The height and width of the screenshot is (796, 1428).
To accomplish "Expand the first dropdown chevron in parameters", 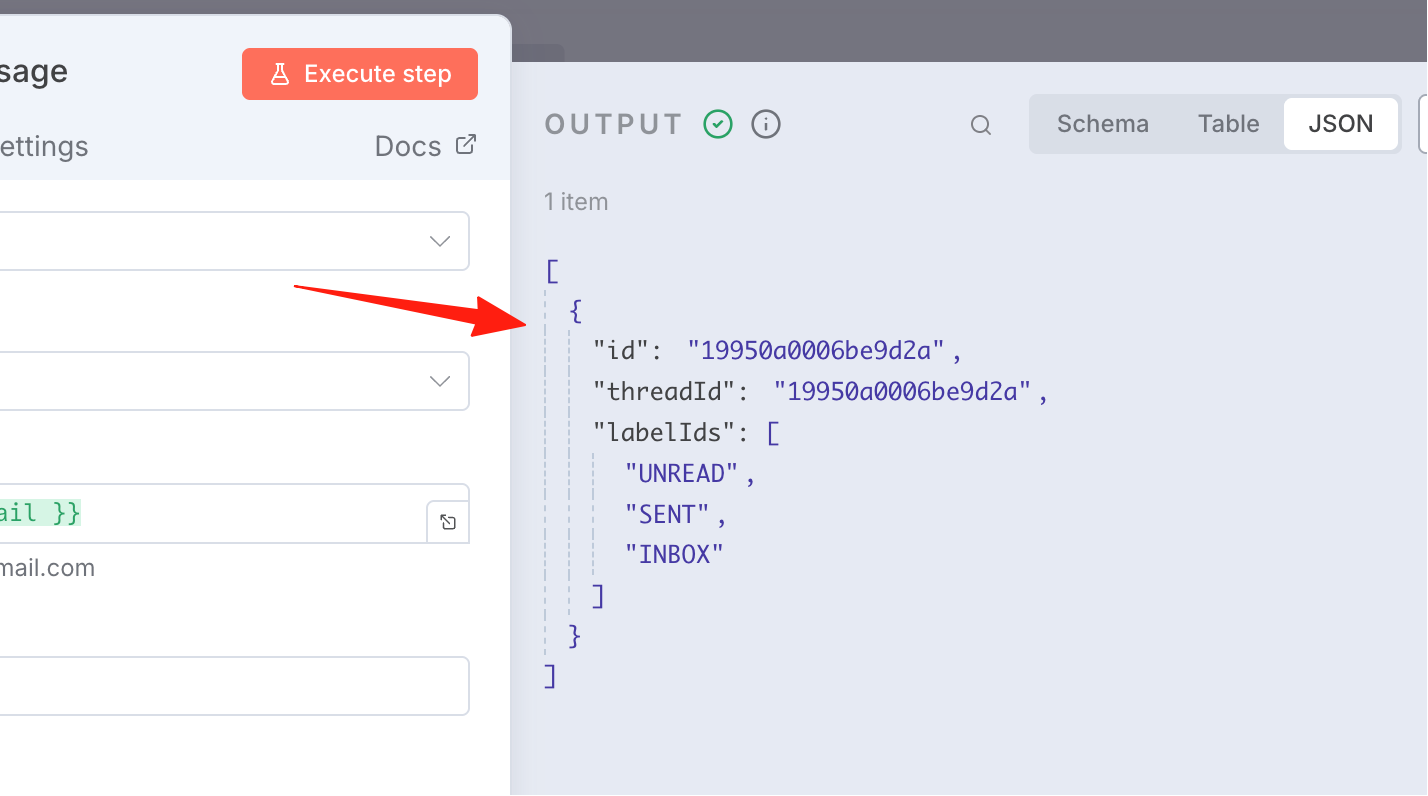I will pos(439,241).
